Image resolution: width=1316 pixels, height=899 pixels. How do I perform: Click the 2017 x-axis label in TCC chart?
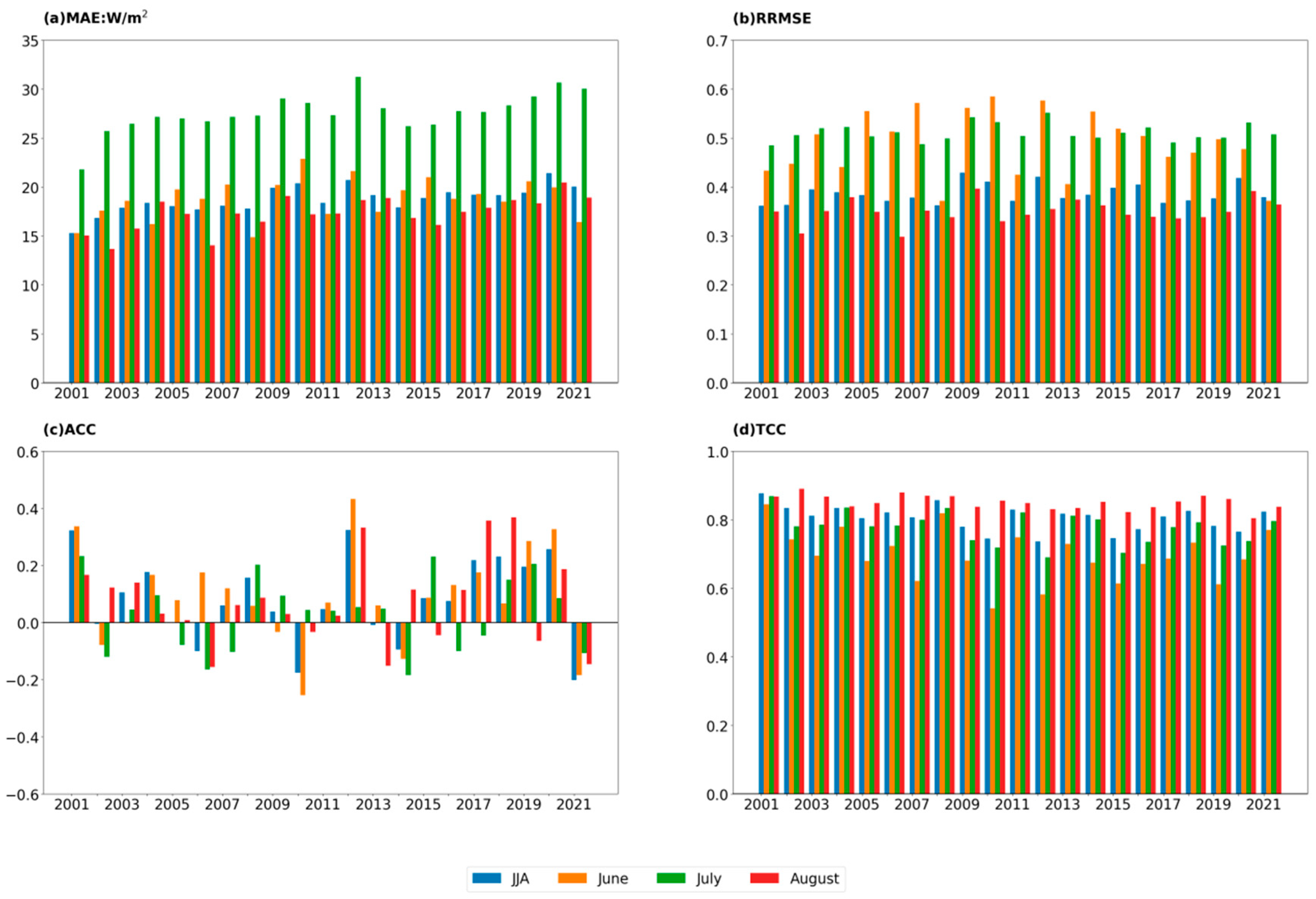coord(1163,804)
